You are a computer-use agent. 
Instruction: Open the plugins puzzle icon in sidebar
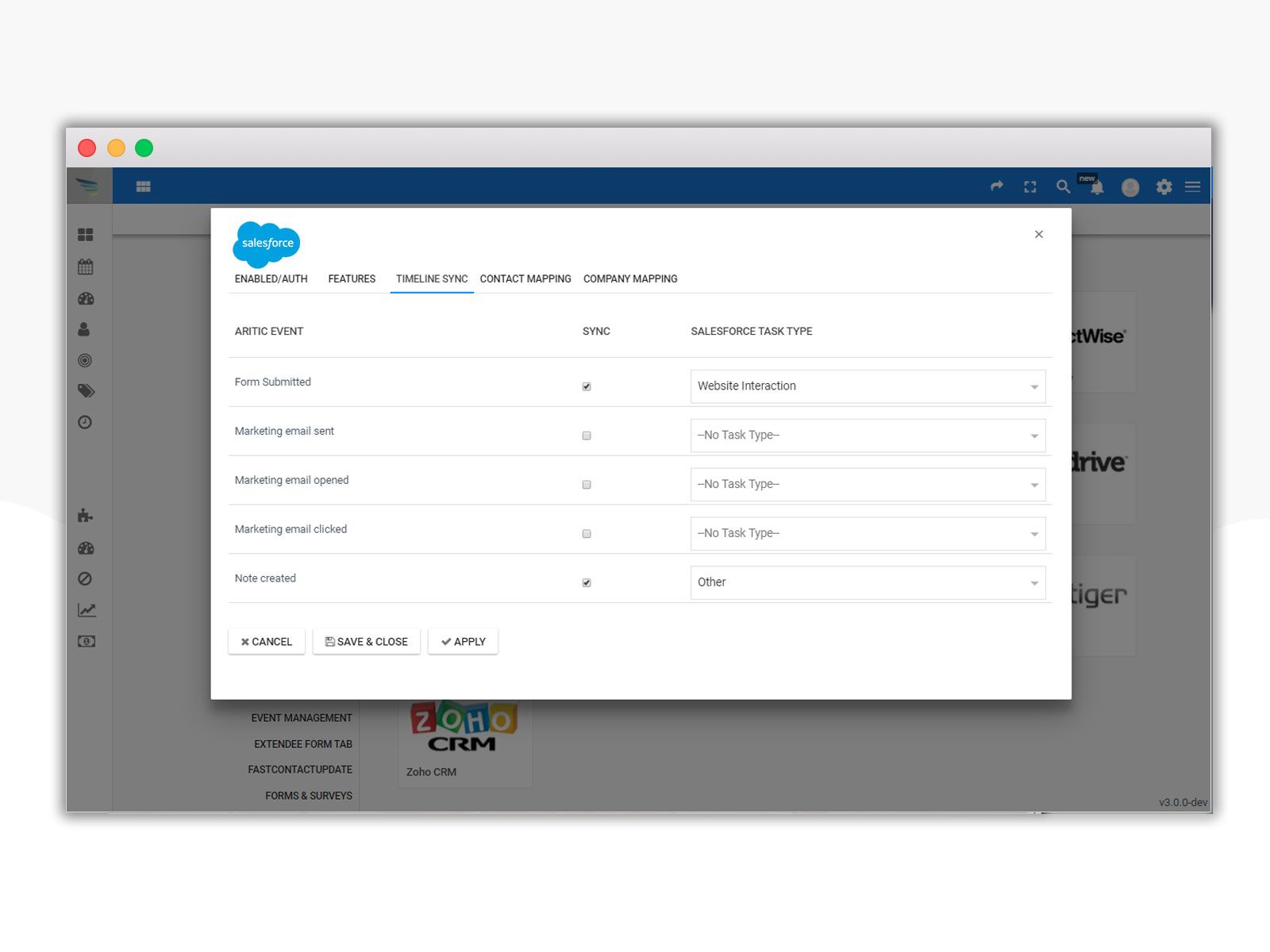coord(85,516)
